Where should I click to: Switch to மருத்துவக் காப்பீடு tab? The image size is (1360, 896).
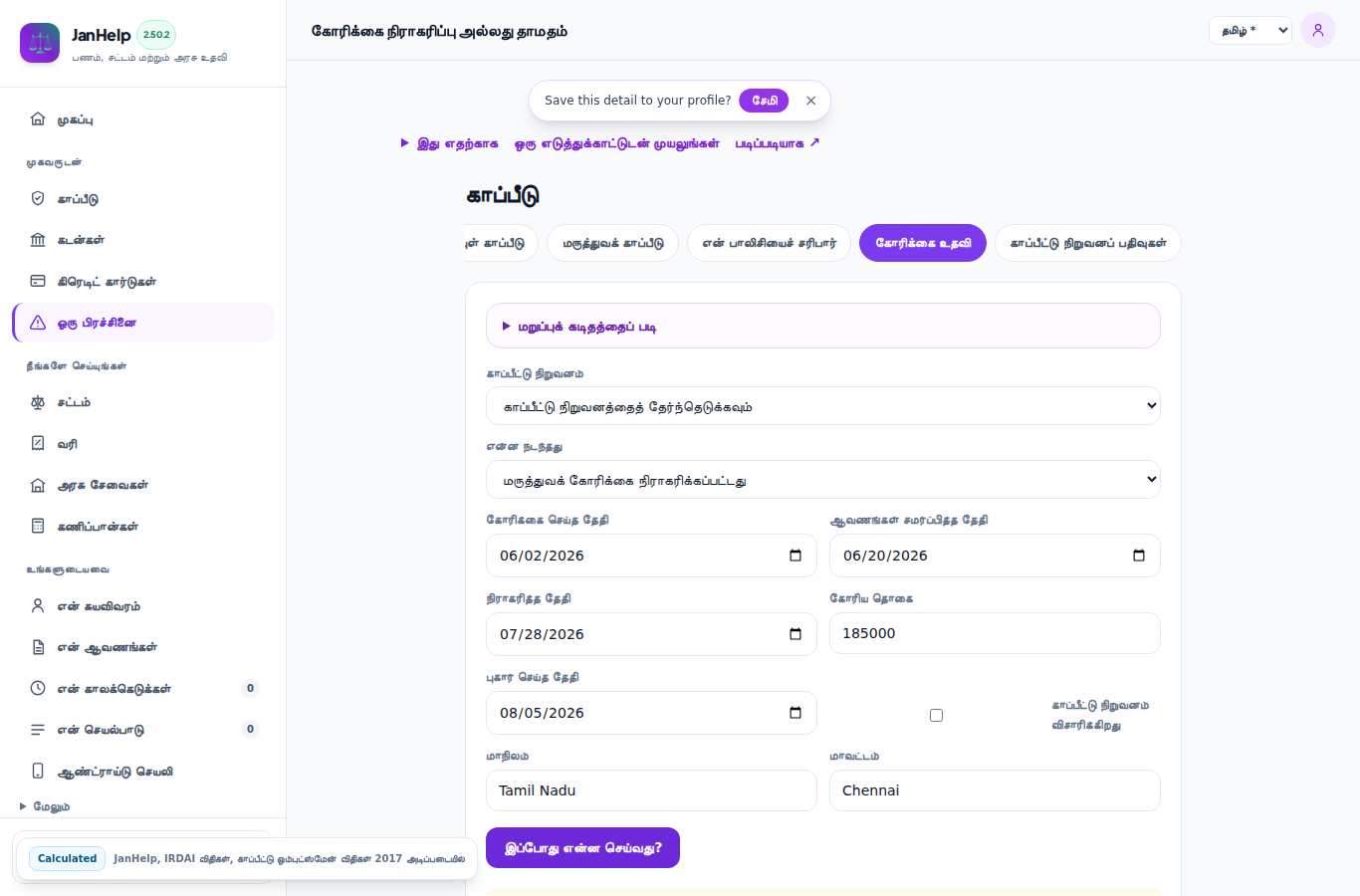(x=613, y=243)
